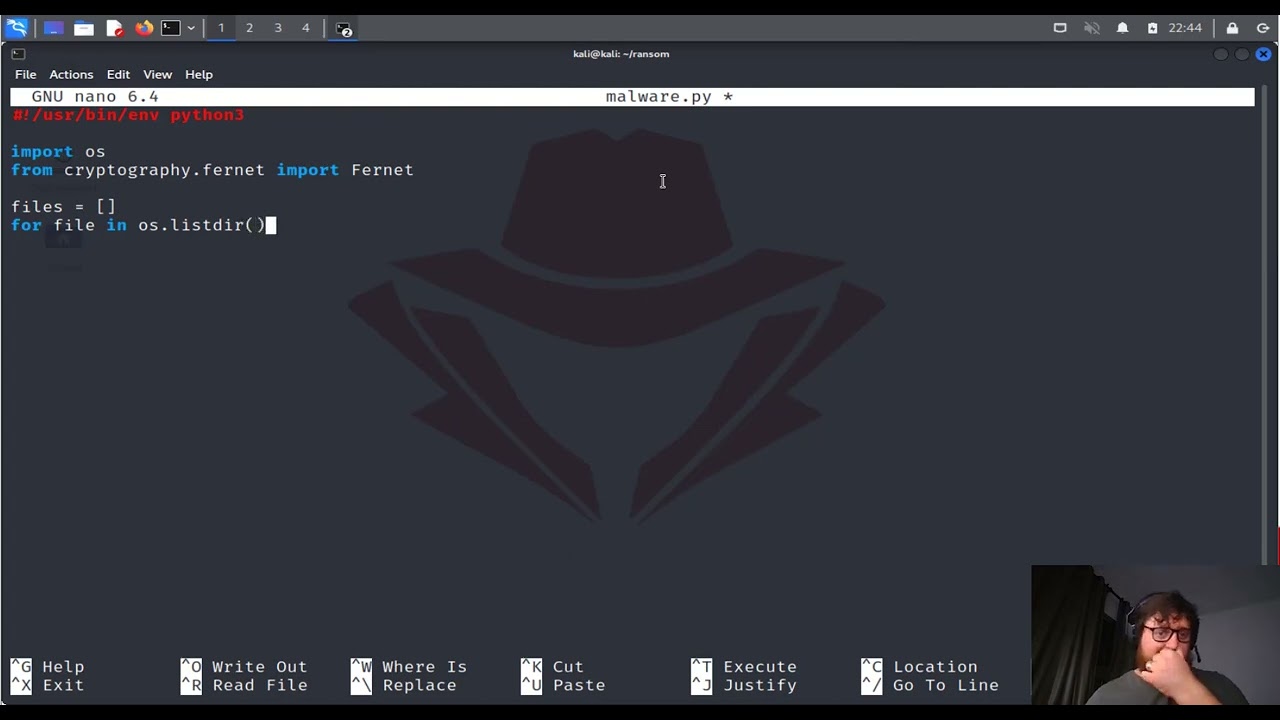
Task: Launch Firefox from the panel
Action: click(x=144, y=28)
